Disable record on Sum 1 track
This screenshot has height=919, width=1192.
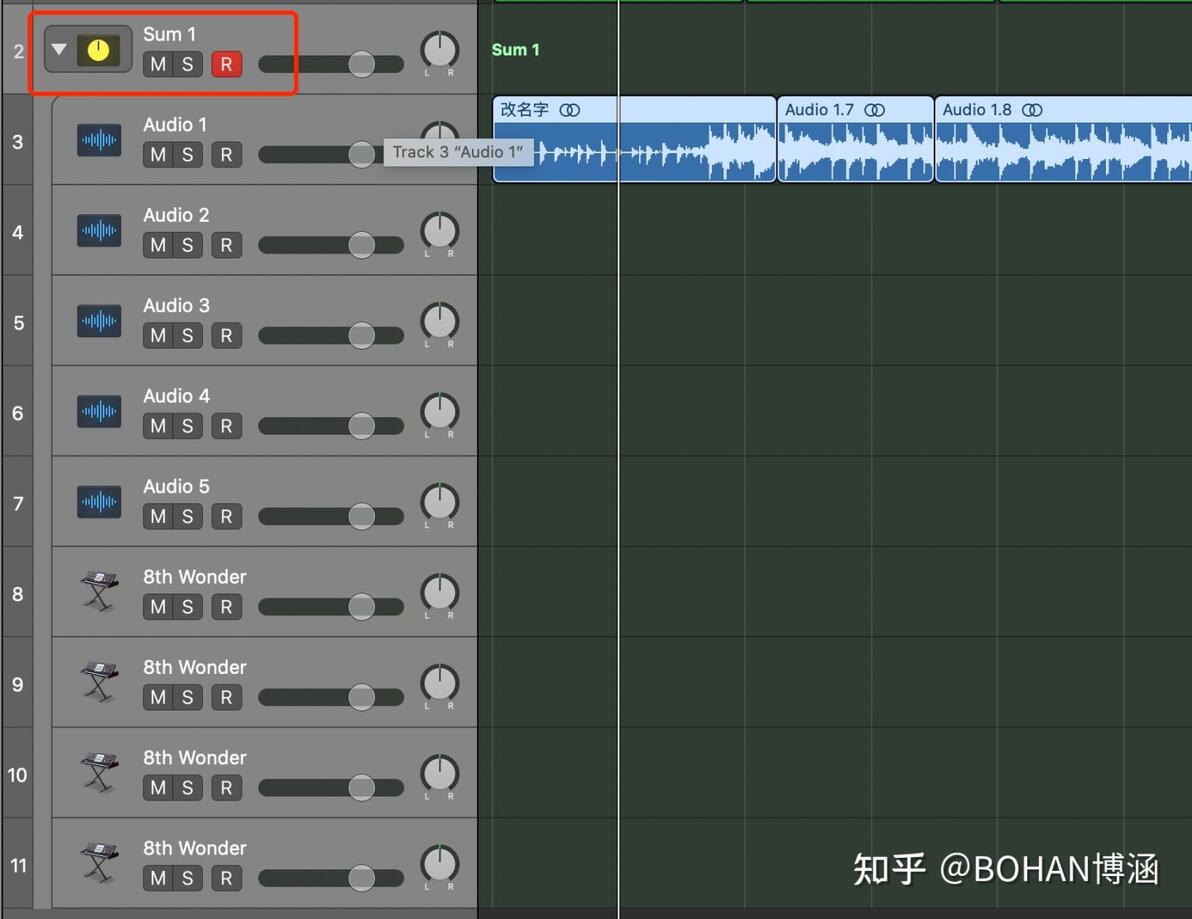click(x=227, y=65)
